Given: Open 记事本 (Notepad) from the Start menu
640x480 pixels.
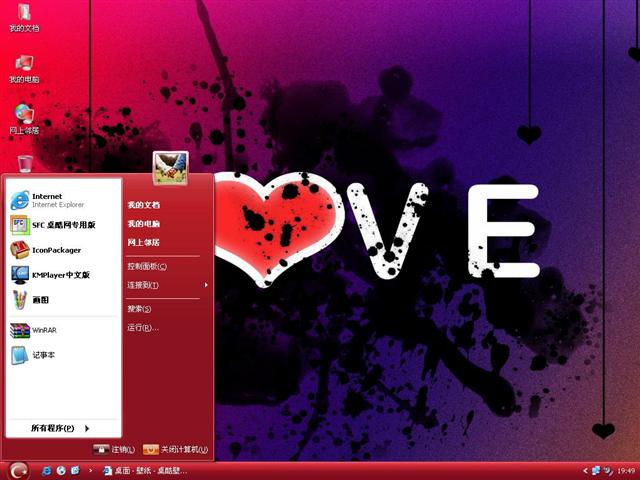Looking at the screenshot, I should pos(64,355).
